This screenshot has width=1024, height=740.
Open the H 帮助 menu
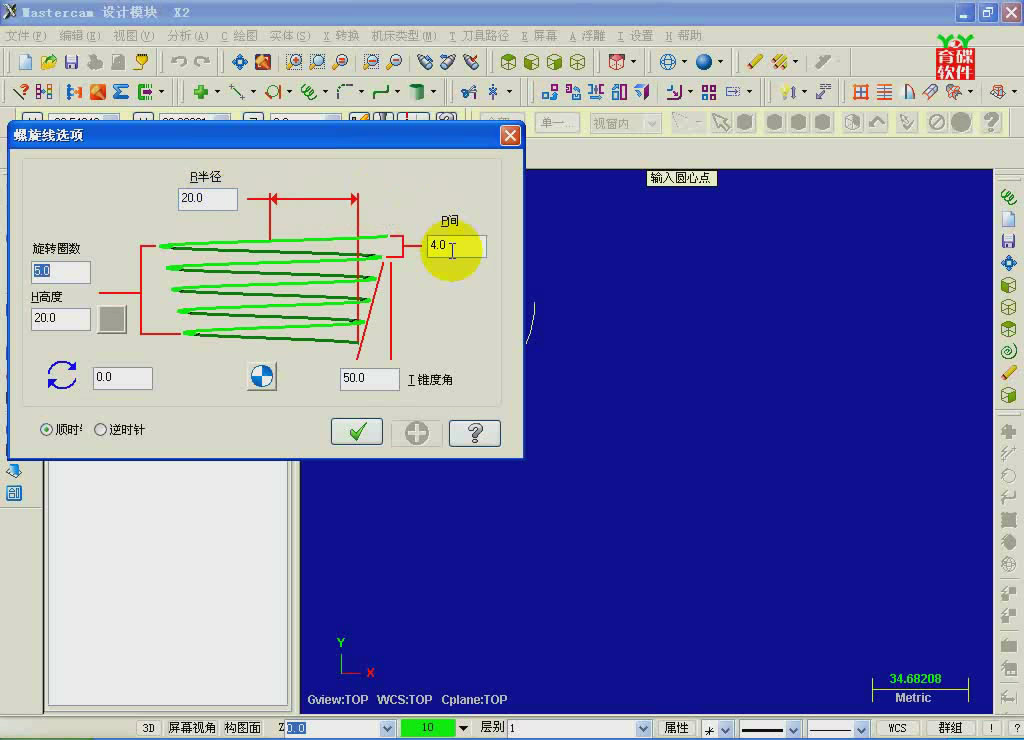(683, 35)
